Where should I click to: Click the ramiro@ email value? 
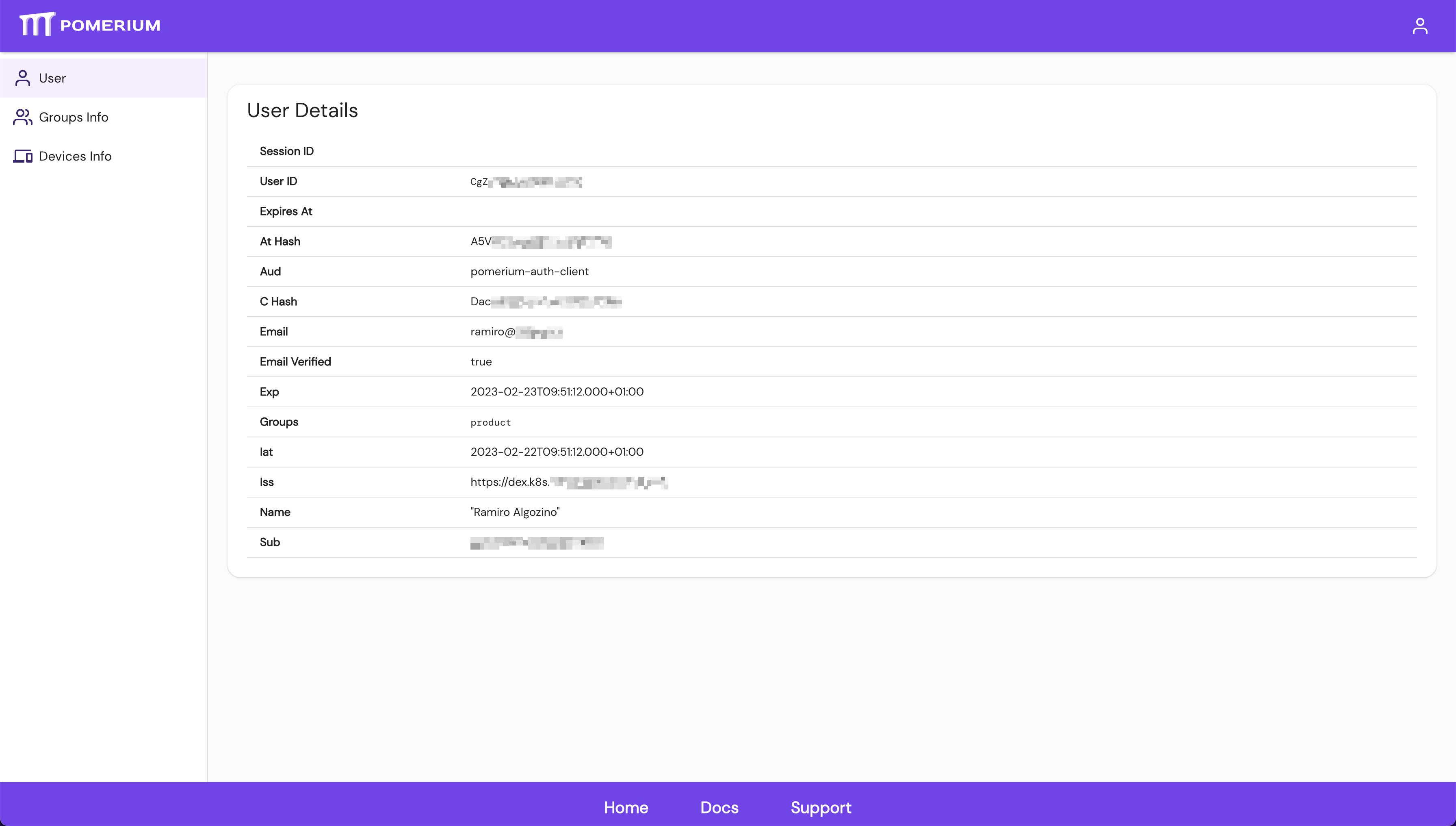point(516,332)
